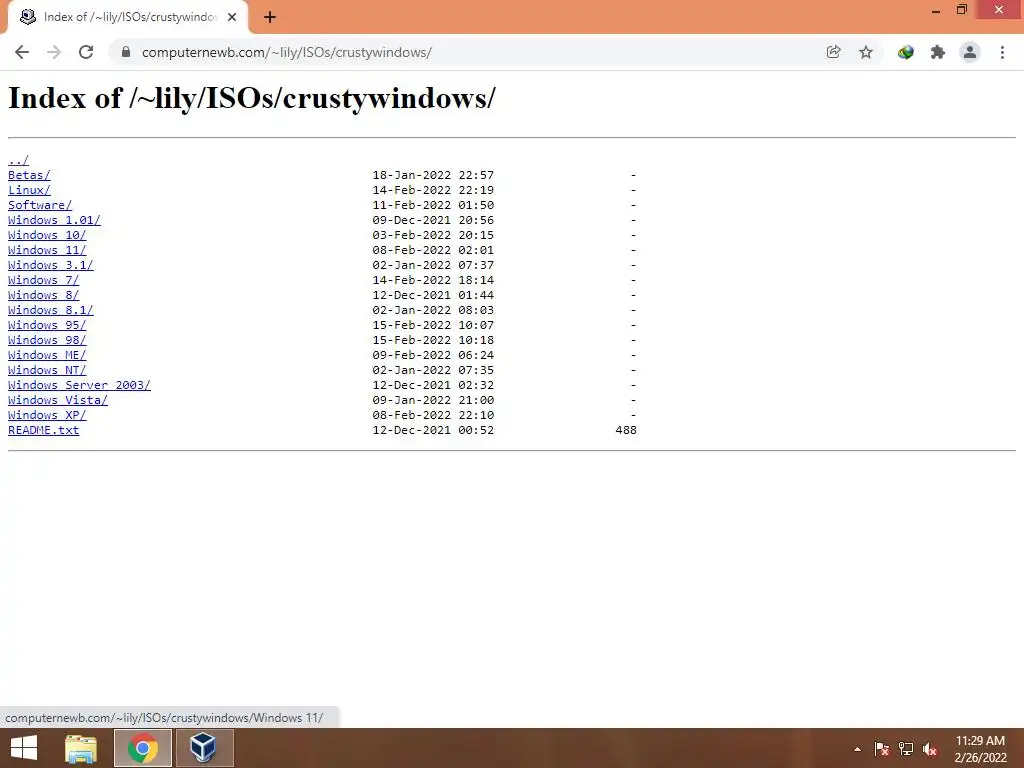Show hidden system tray icons
1024x768 pixels.
(857, 749)
